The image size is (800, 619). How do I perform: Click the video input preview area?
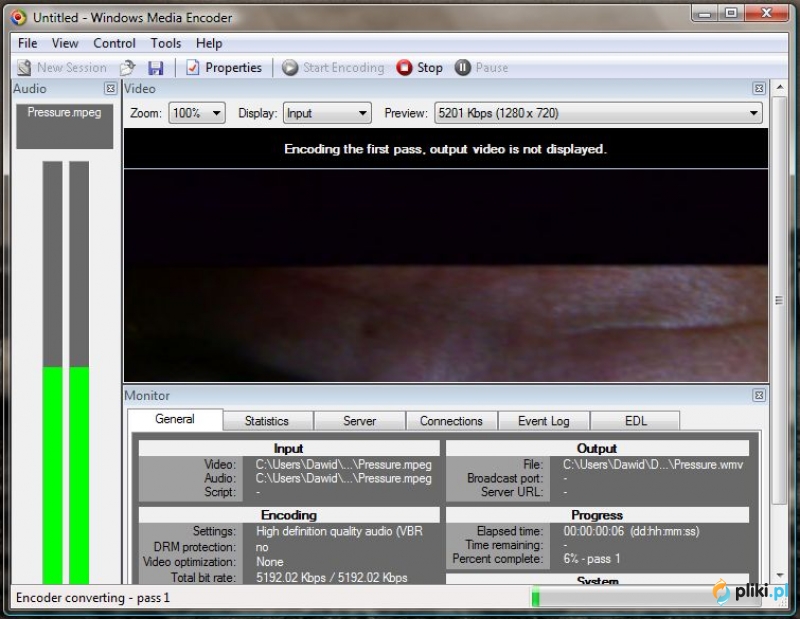[x=446, y=275]
